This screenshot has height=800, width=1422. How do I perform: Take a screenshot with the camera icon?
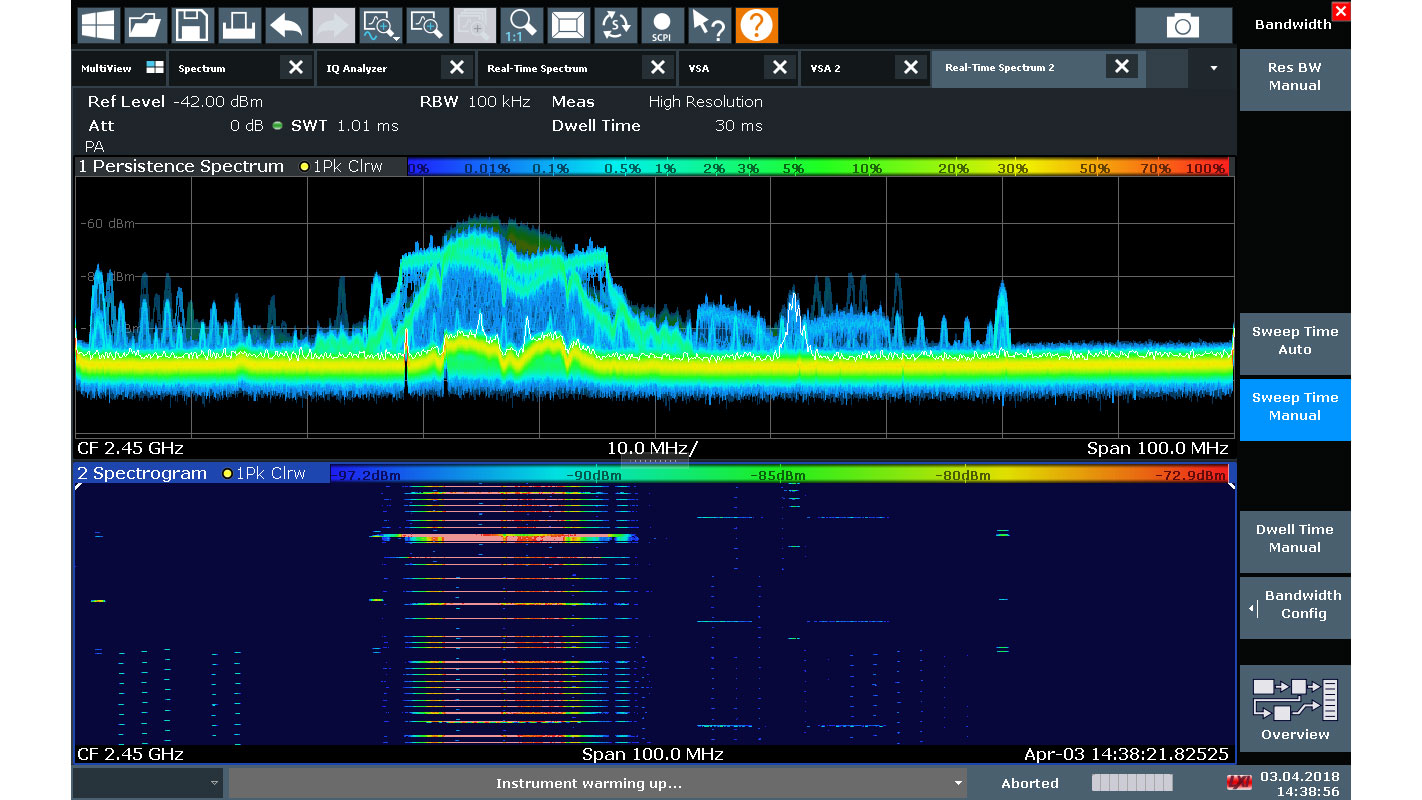click(1183, 26)
